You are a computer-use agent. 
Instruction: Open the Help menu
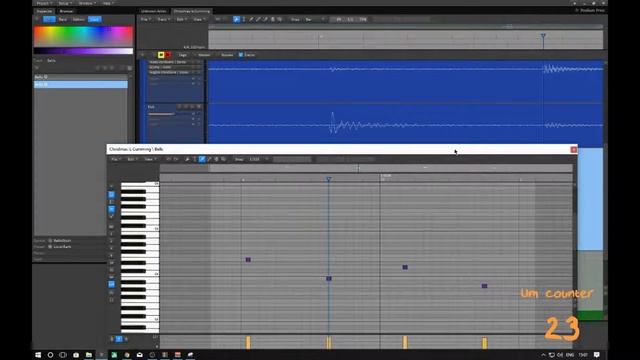(107, 3)
